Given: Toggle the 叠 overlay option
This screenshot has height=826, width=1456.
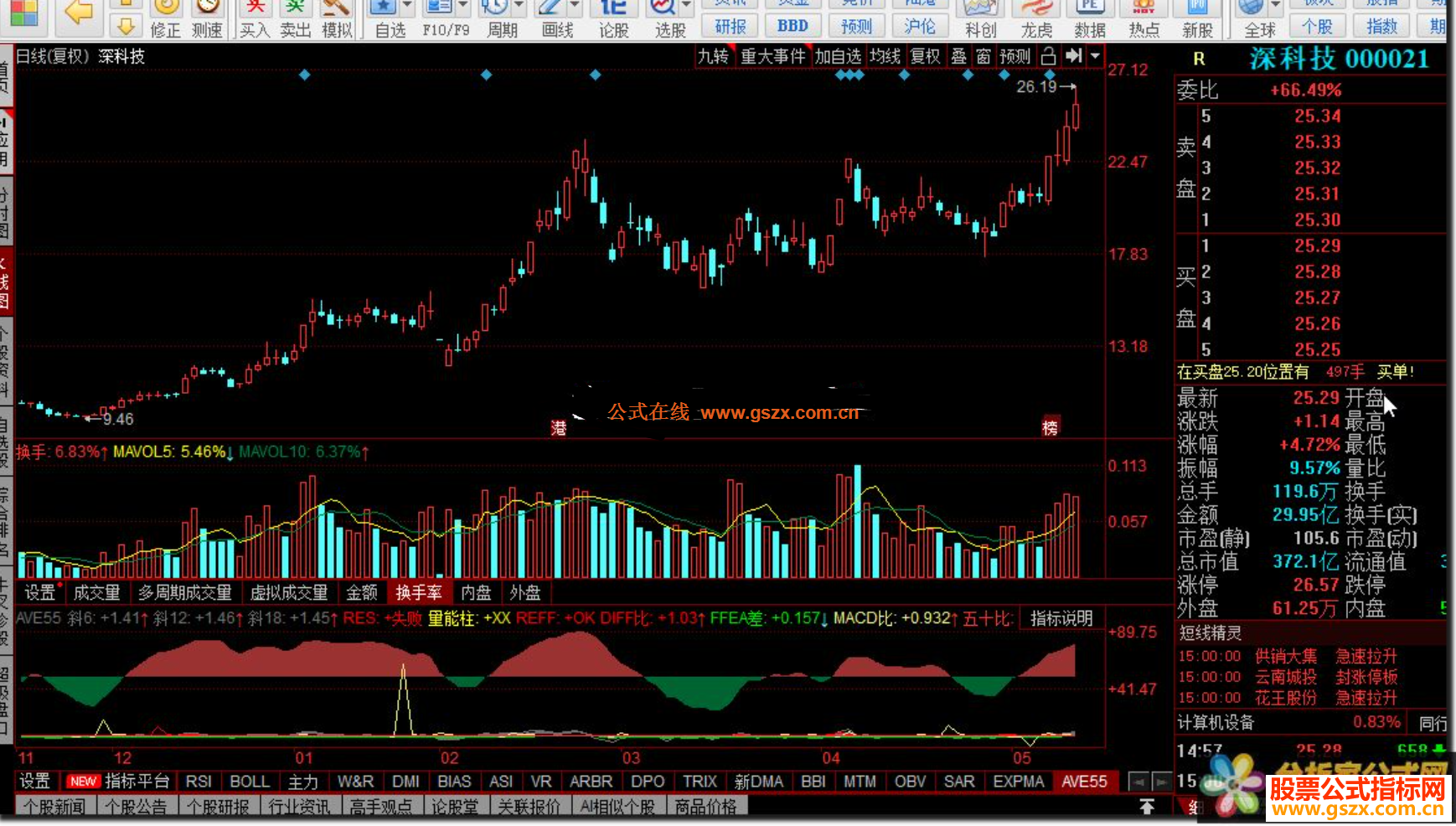Looking at the screenshot, I should click(x=958, y=56).
